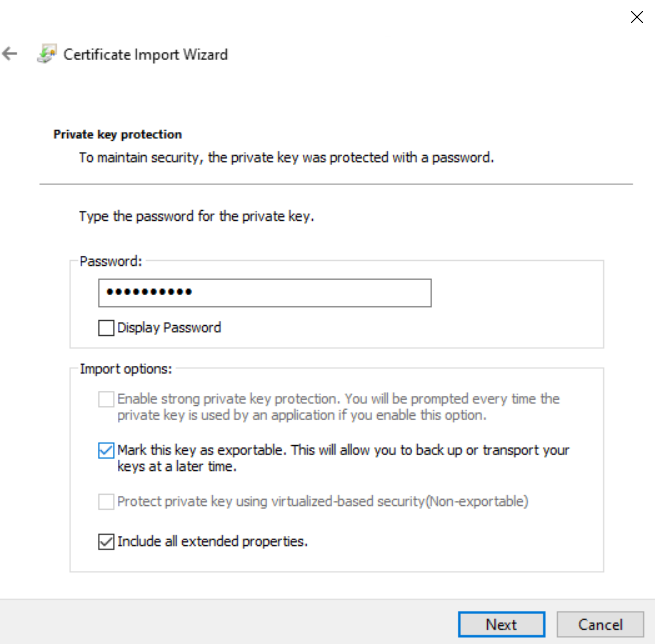This screenshot has height=644, width=655.
Task: Check the strong private key protection box
Action: [x=106, y=399]
